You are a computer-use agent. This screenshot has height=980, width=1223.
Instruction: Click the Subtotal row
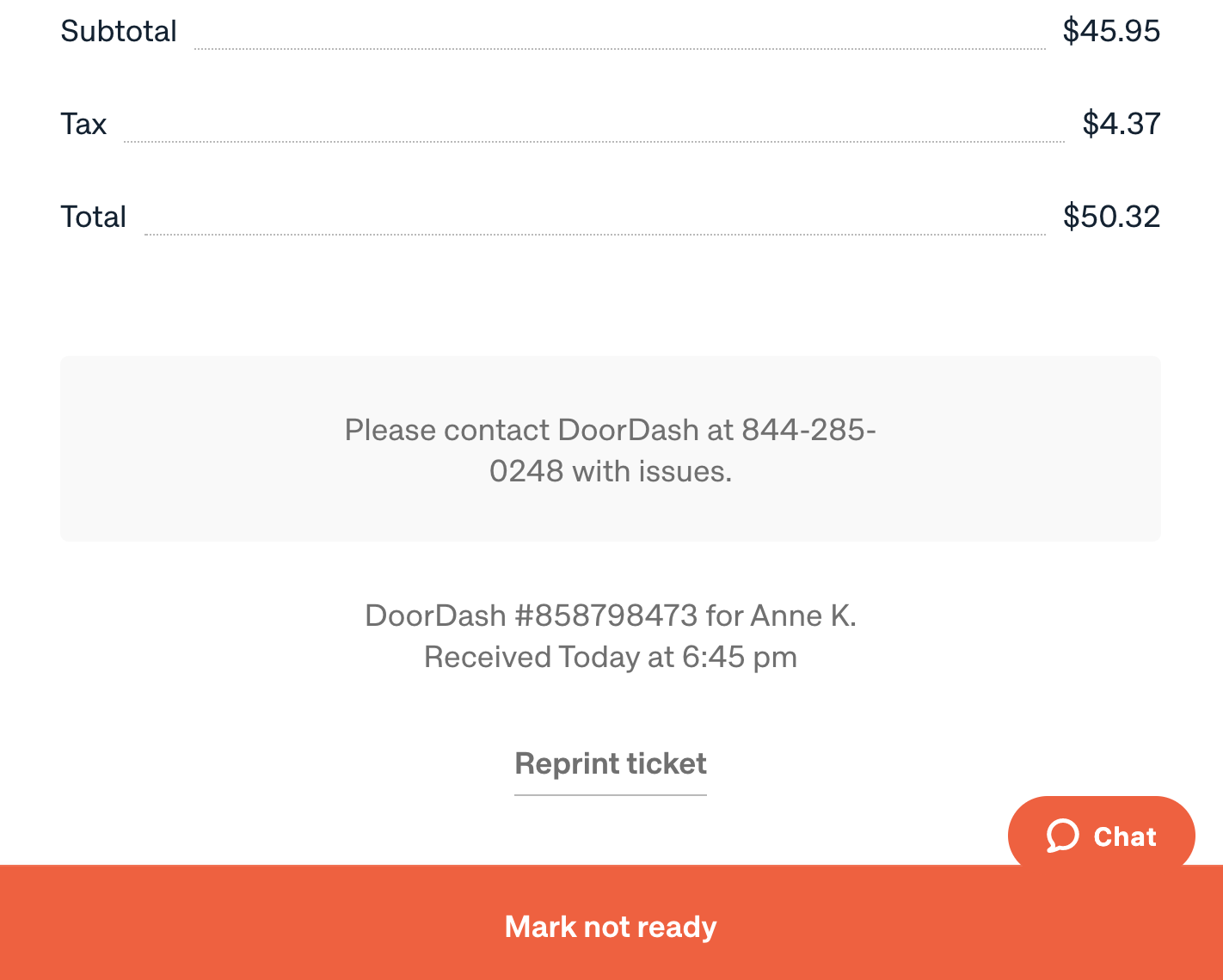tap(119, 31)
